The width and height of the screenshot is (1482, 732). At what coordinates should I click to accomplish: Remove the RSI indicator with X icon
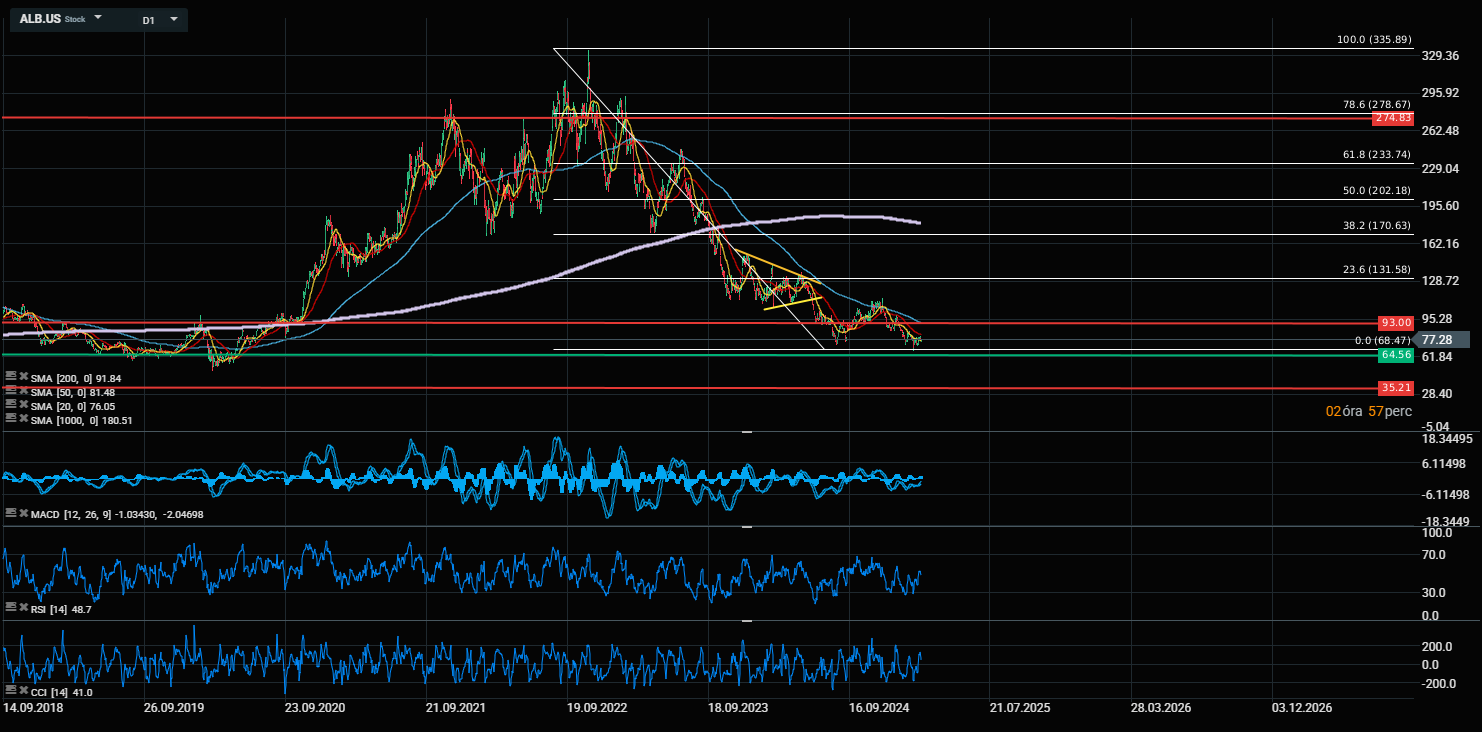(x=23, y=608)
